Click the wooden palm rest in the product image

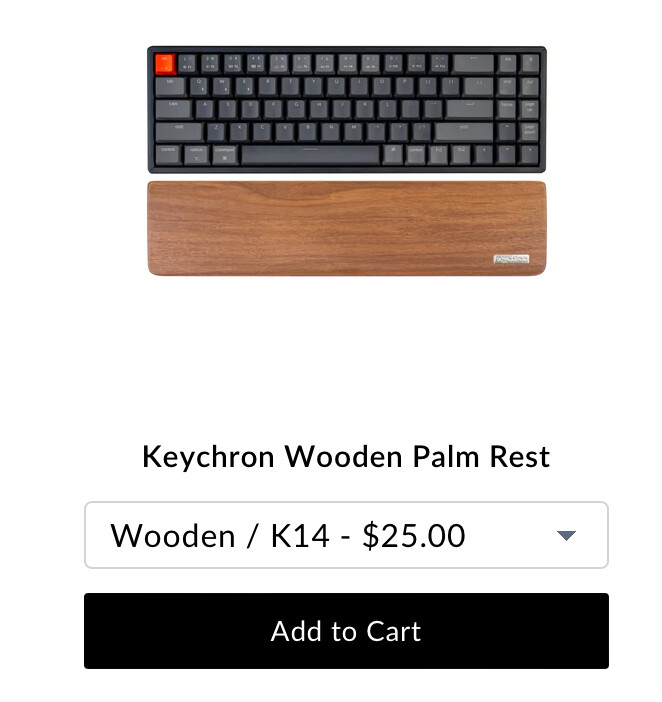pyautogui.click(x=347, y=228)
